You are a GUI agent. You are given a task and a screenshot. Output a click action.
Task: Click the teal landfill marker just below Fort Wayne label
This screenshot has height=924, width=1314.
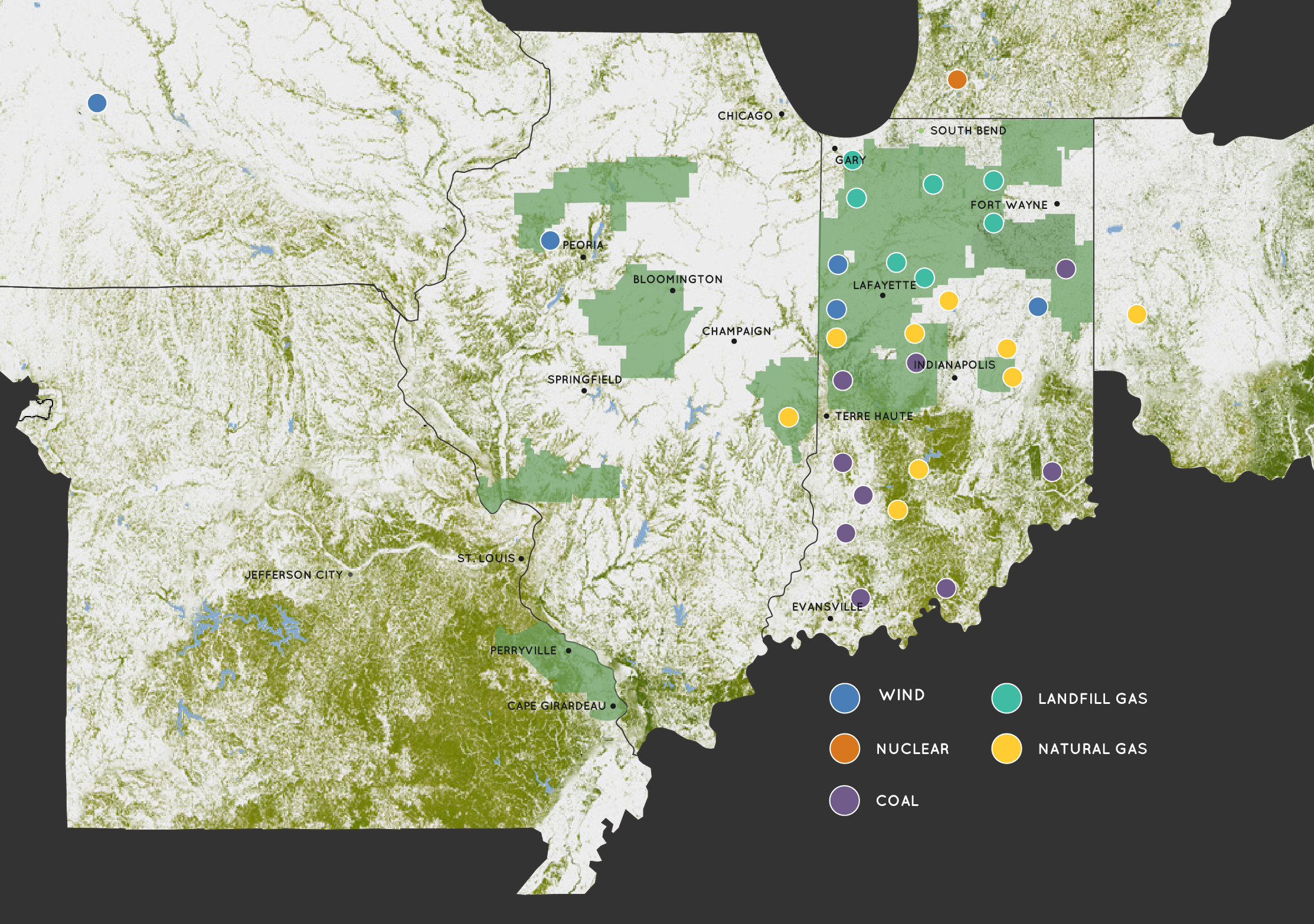tap(993, 223)
